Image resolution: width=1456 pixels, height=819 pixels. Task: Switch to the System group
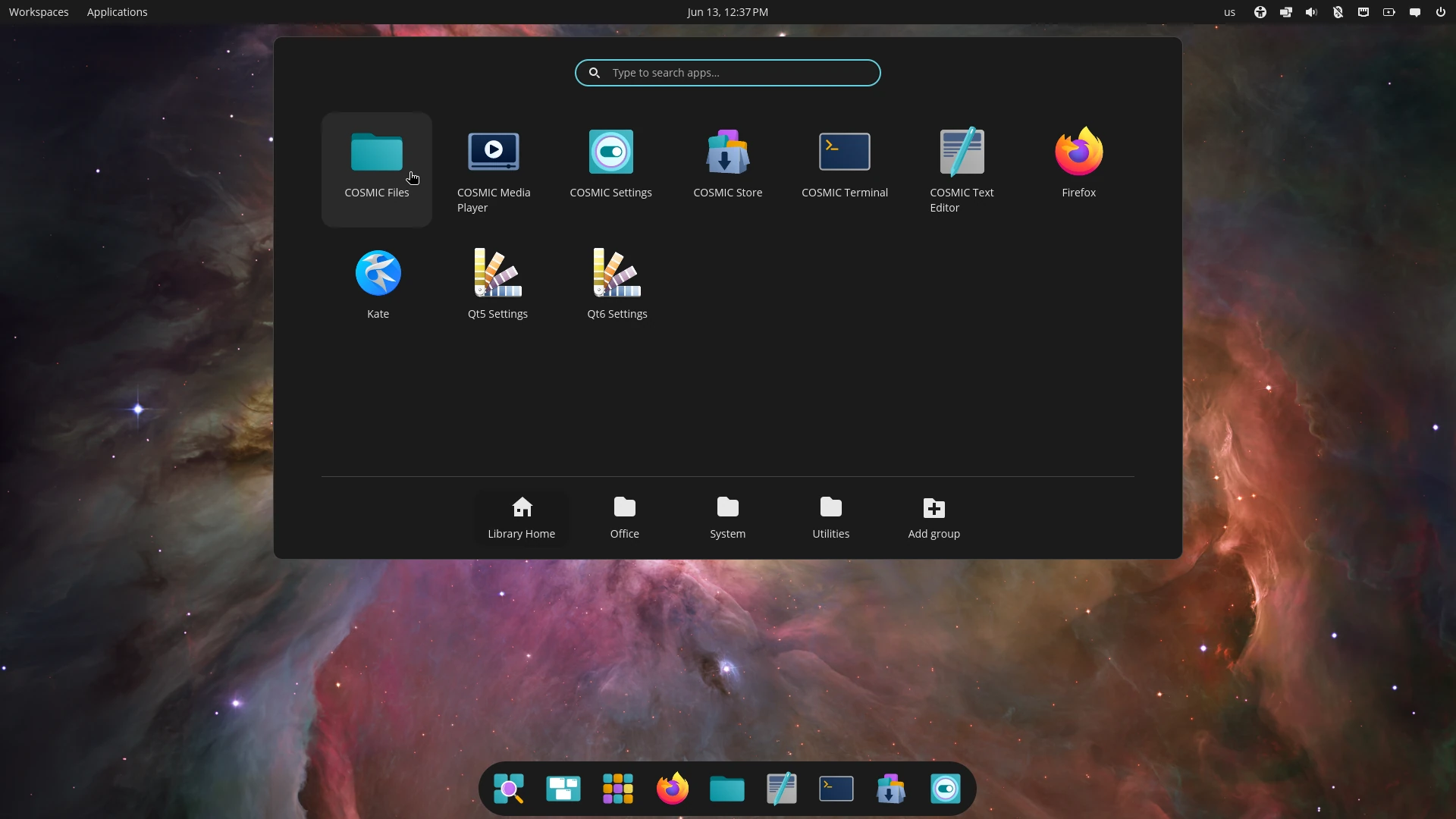728,518
